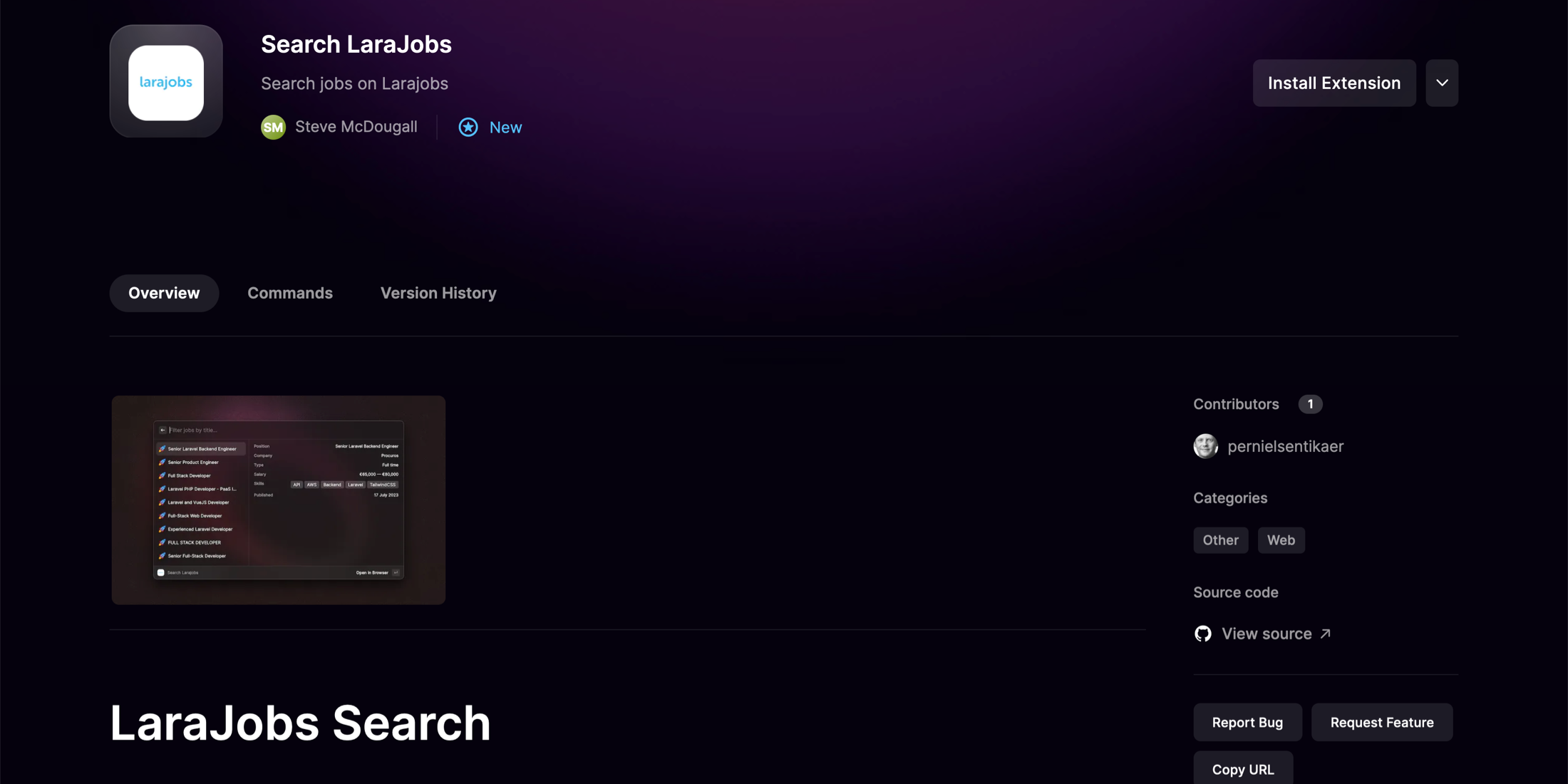This screenshot has width=1568, height=784.
Task: Switch to the Overview tab
Action: (x=164, y=293)
